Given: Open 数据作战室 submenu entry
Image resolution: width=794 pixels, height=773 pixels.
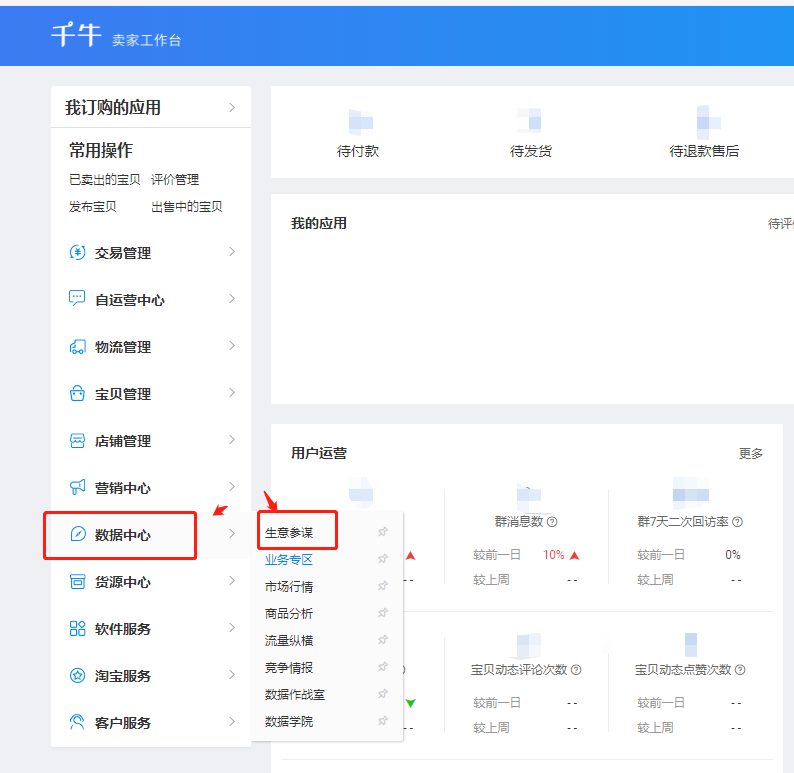Looking at the screenshot, I should tap(295, 695).
